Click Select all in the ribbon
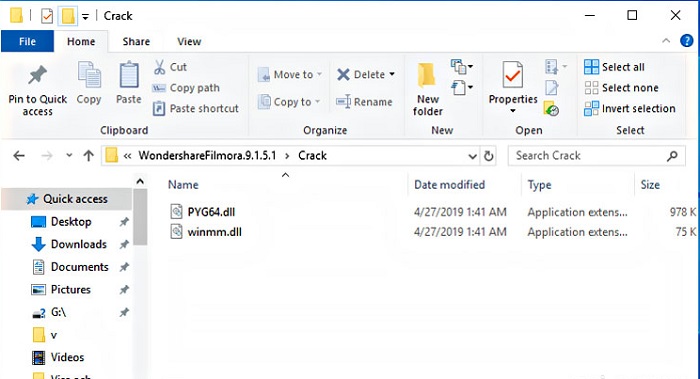Viewport: 700px width, 379px height. coord(615,67)
